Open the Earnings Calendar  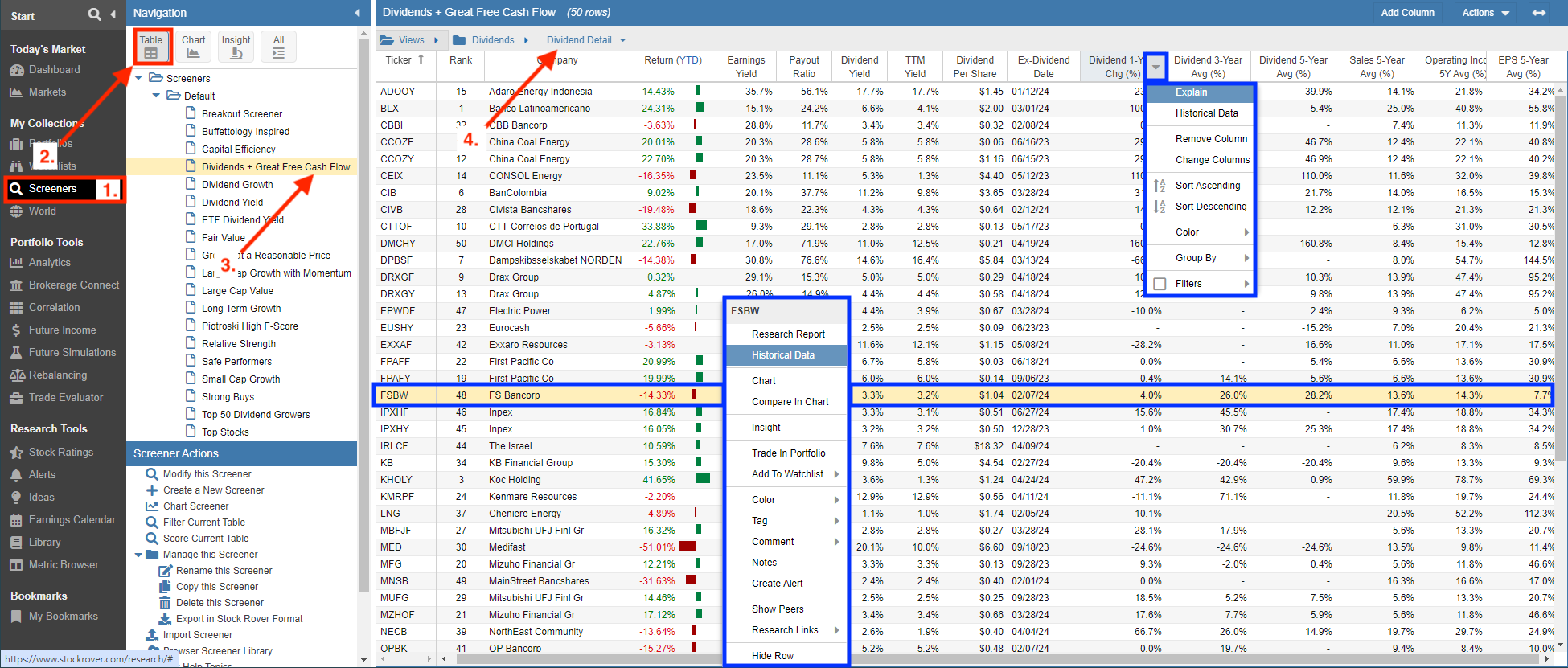pos(72,519)
